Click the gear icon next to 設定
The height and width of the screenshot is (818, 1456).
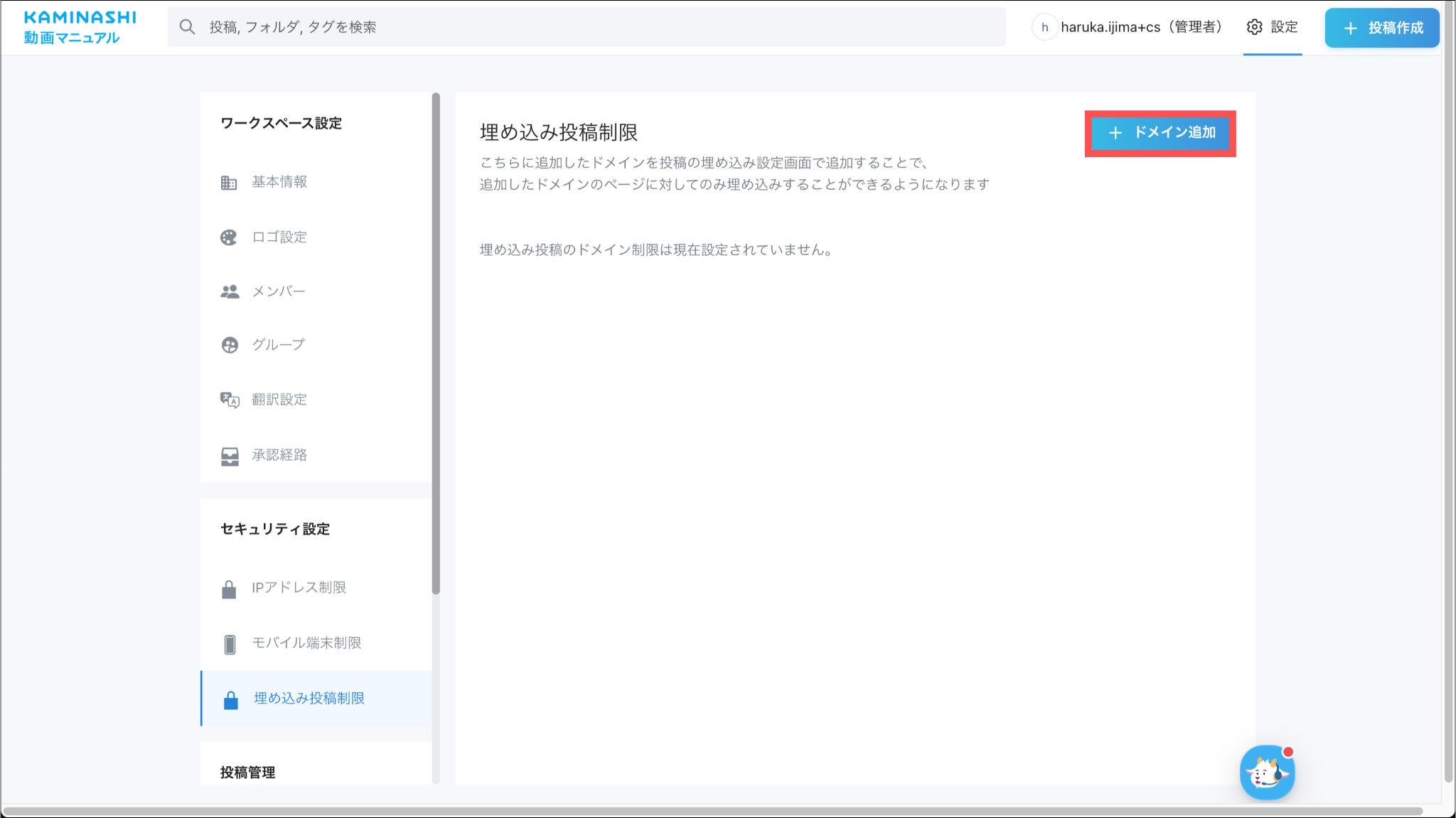[1254, 27]
